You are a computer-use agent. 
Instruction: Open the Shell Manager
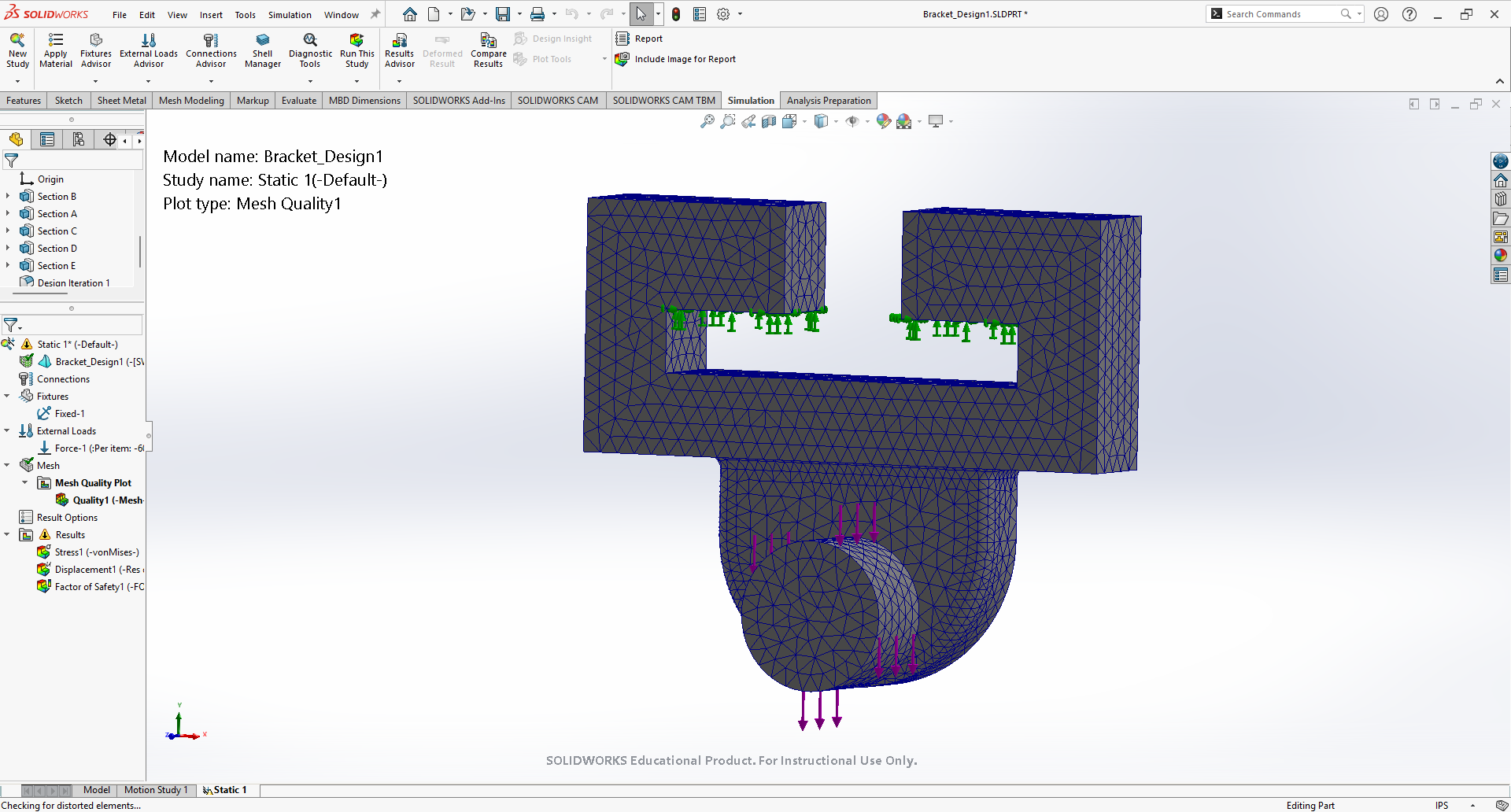[263, 50]
